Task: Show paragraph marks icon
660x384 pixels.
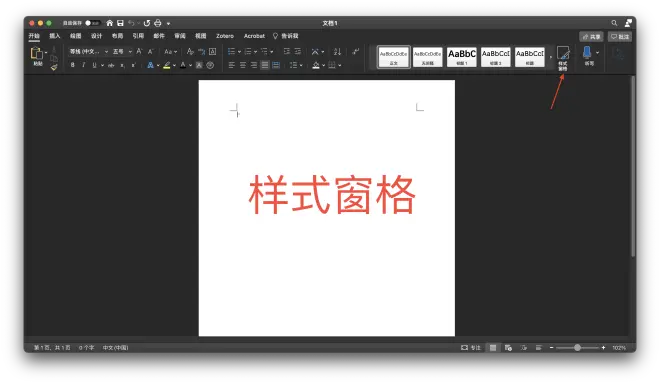Action: point(356,51)
